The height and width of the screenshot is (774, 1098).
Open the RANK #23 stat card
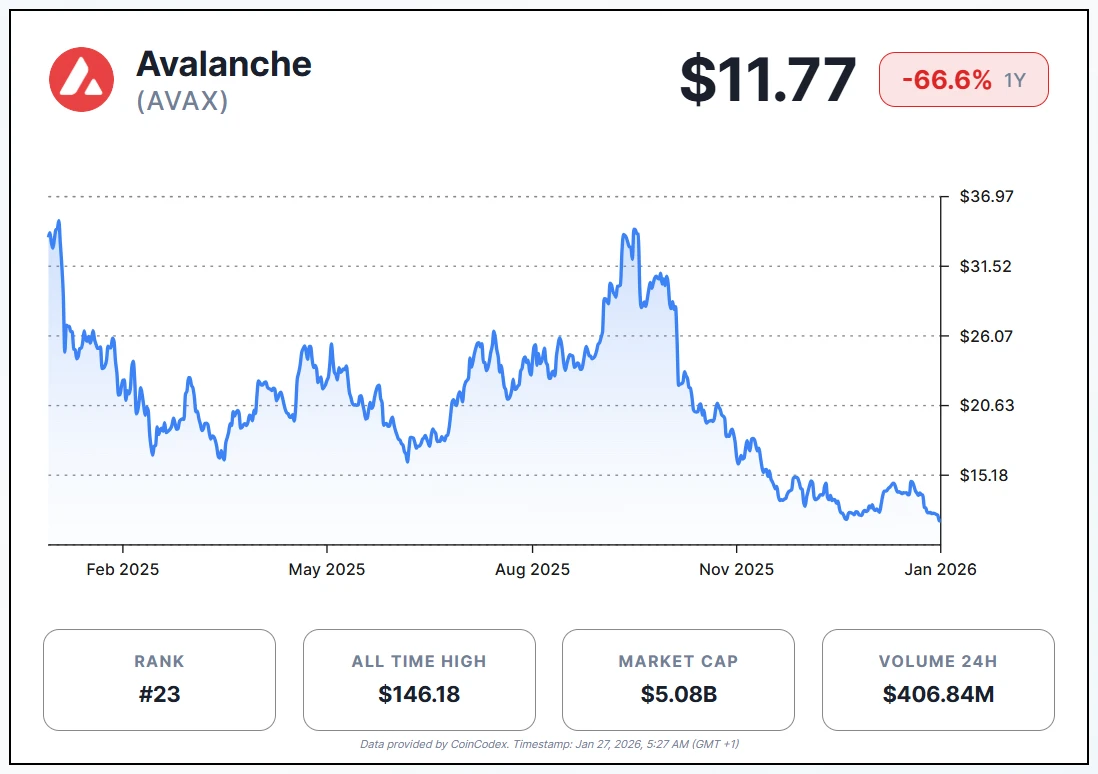(159, 679)
